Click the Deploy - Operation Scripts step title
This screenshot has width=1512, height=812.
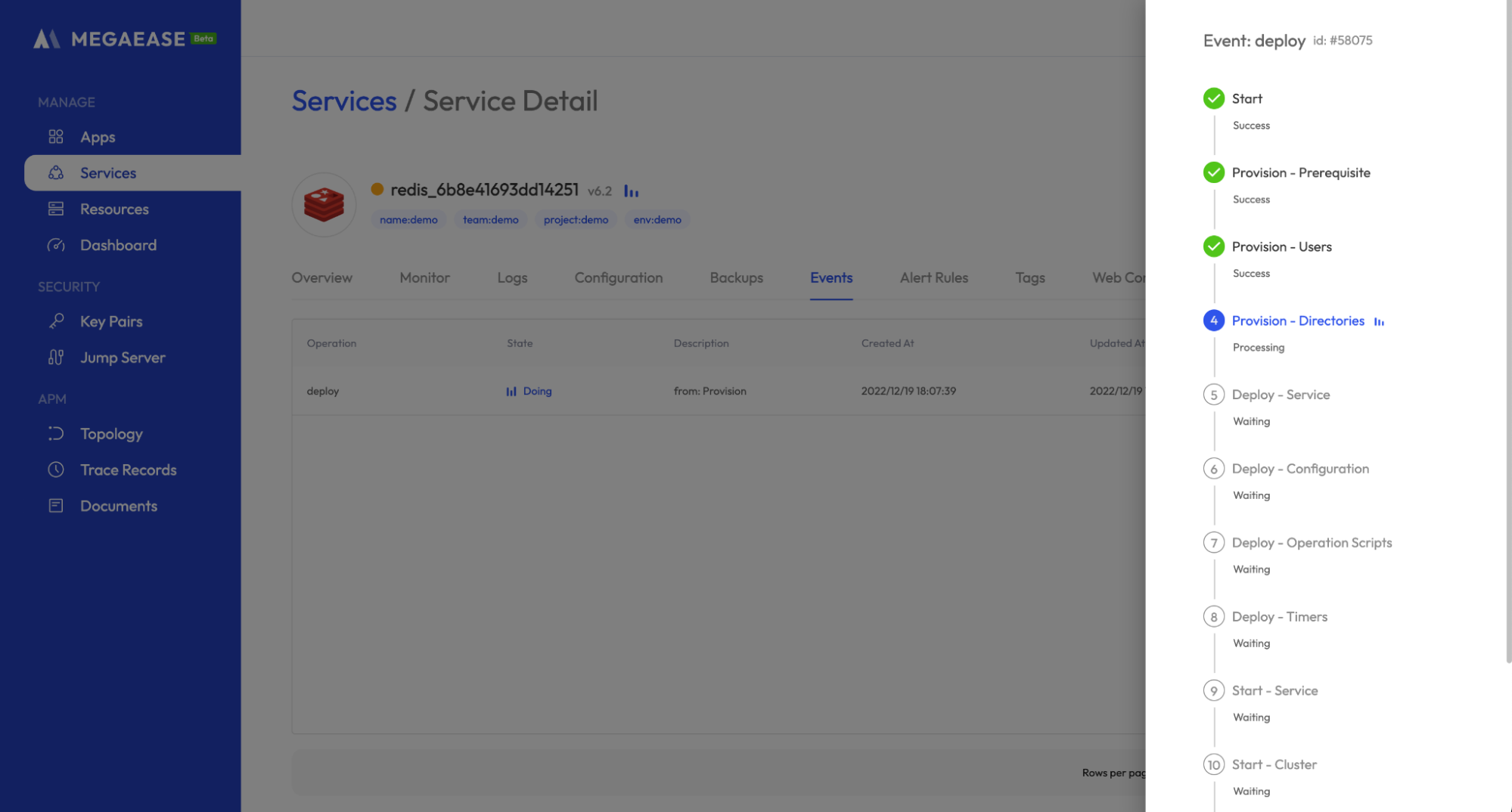coord(1312,543)
